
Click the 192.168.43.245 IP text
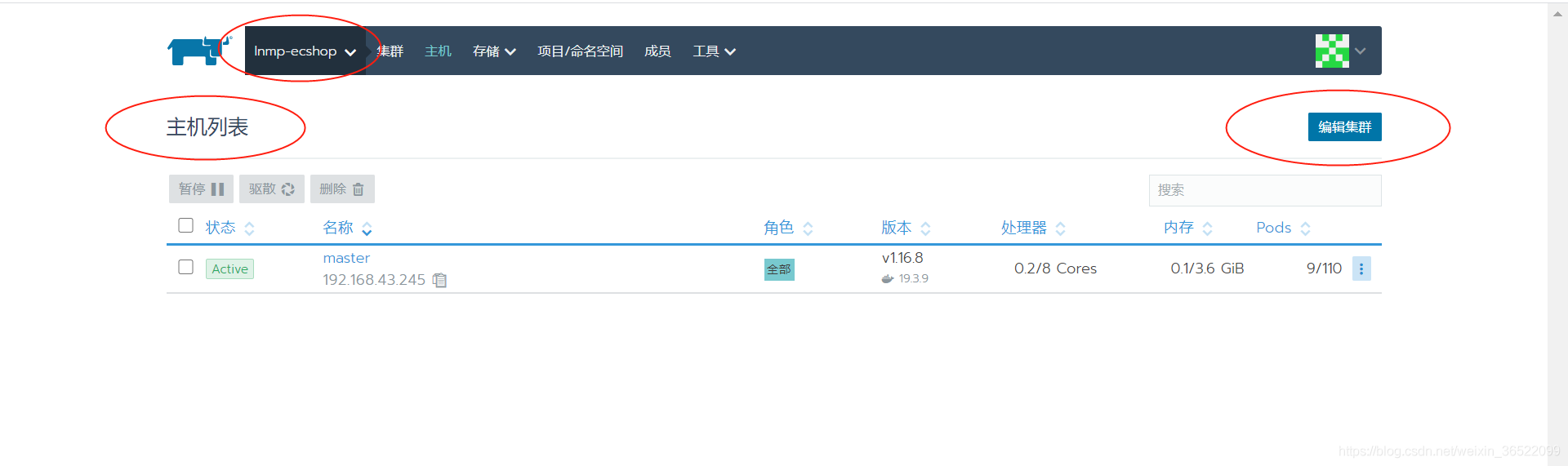[x=374, y=280]
